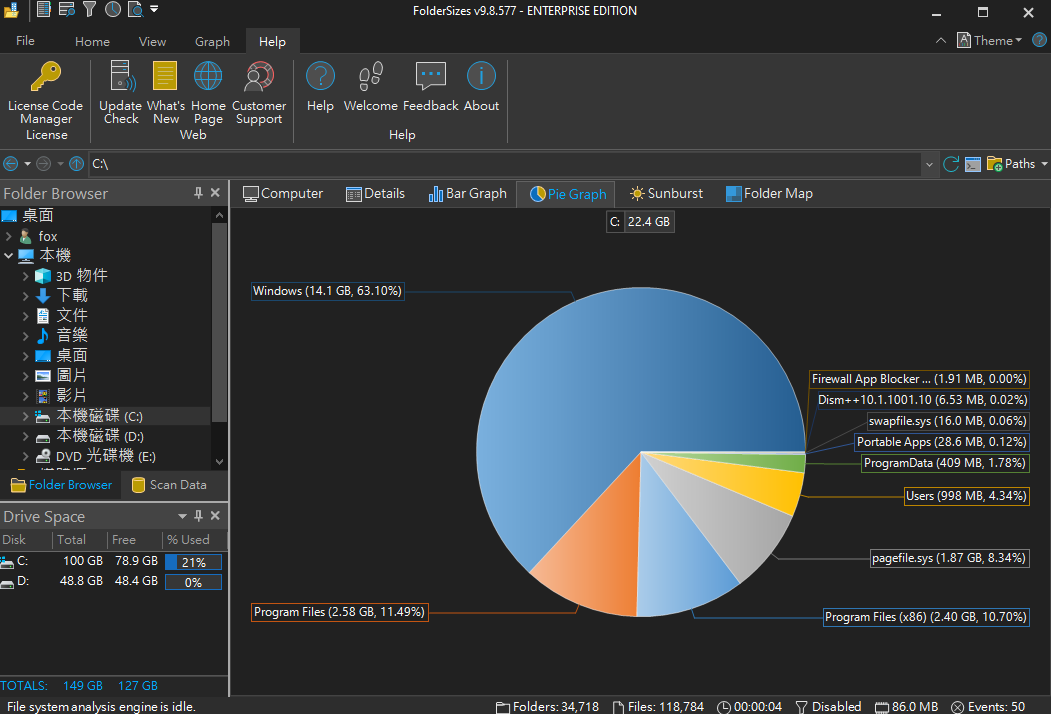Click the C:\ address path field

pos(504,164)
